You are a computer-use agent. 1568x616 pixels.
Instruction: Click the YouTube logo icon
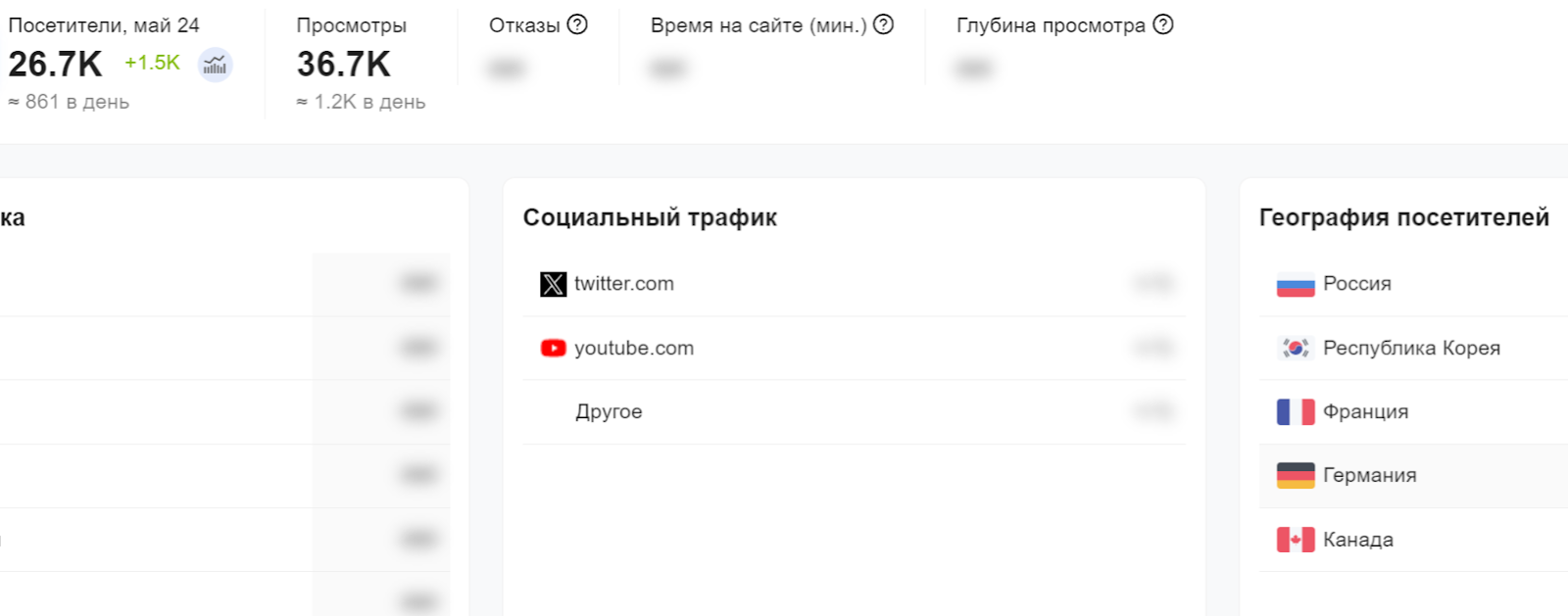point(553,348)
